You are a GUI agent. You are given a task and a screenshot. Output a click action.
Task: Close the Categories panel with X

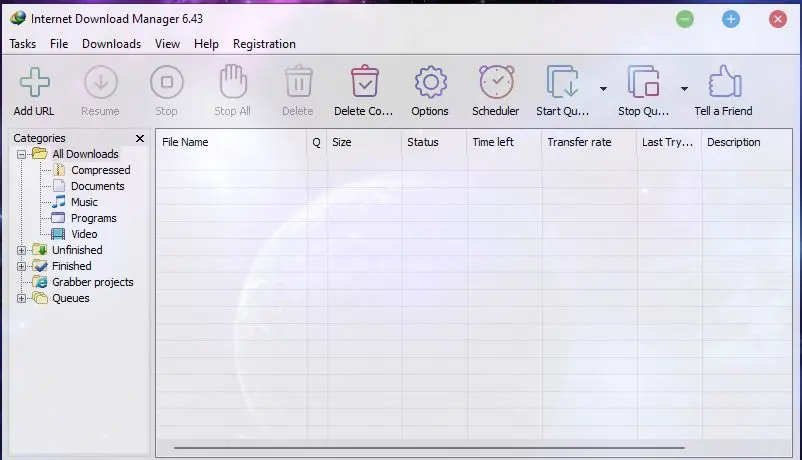click(x=140, y=138)
